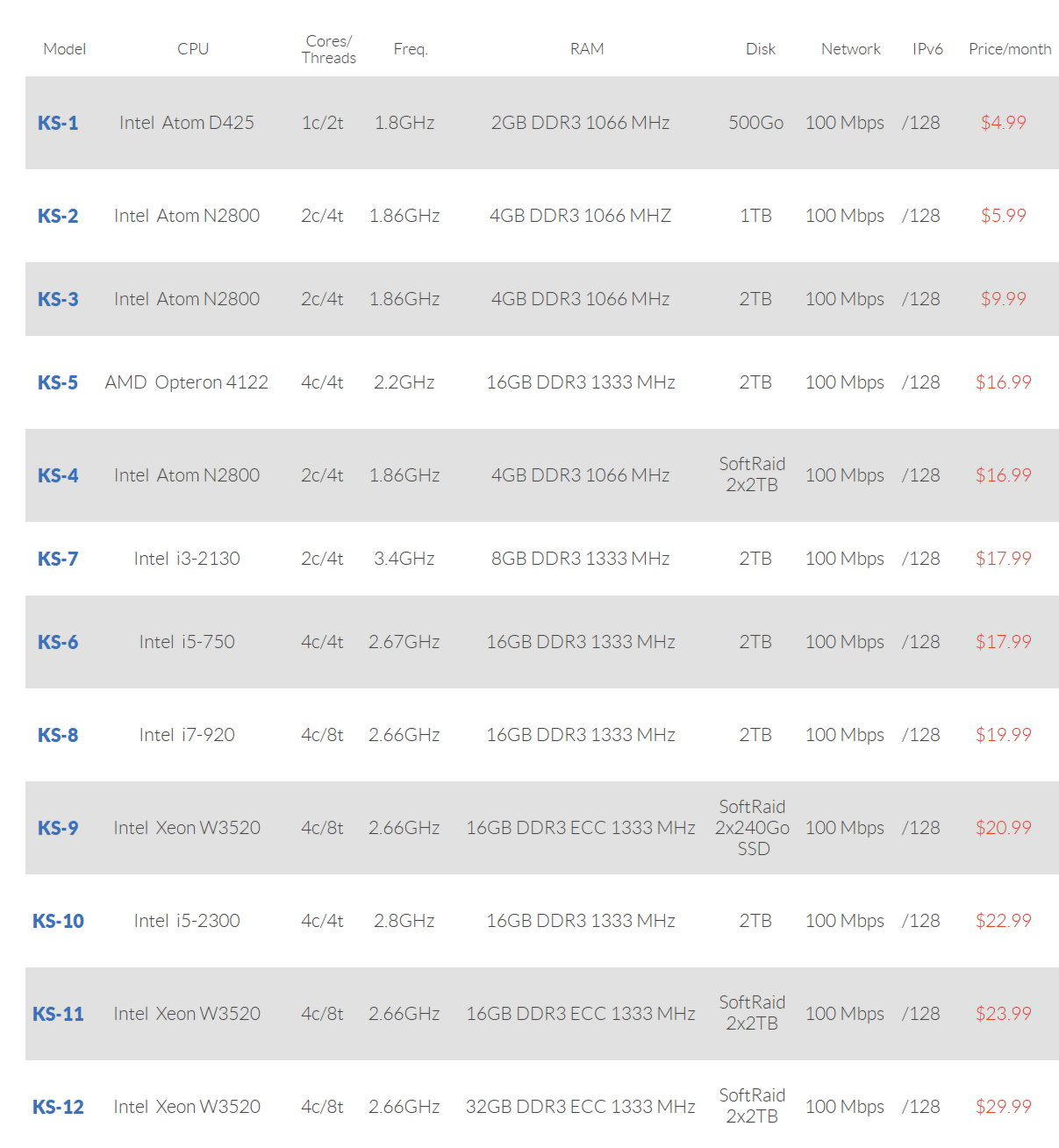Click the CPU column header
This screenshot has width=1059, height=1148.
tap(193, 49)
